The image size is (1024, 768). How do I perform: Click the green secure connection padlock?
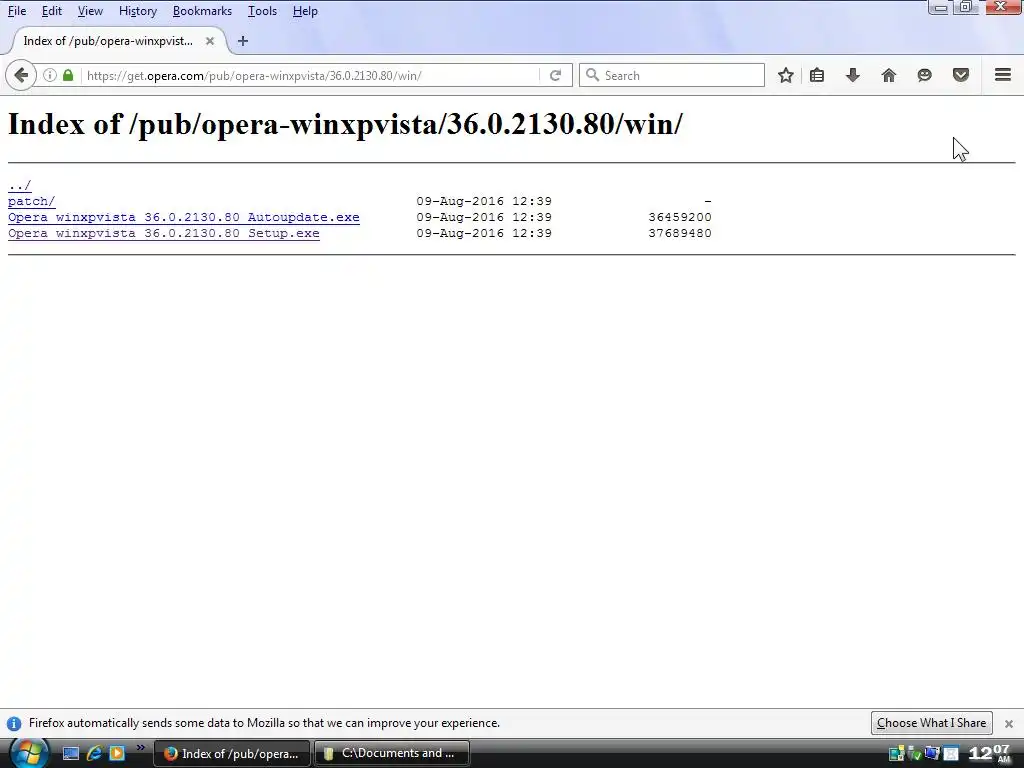[68, 75]
